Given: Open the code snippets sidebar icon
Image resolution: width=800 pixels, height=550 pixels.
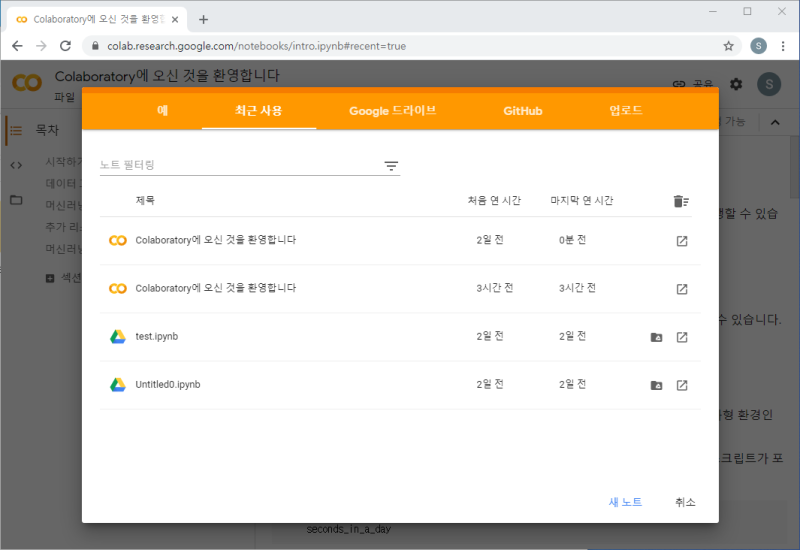Looking at the screenshot, I should point(16,165).
